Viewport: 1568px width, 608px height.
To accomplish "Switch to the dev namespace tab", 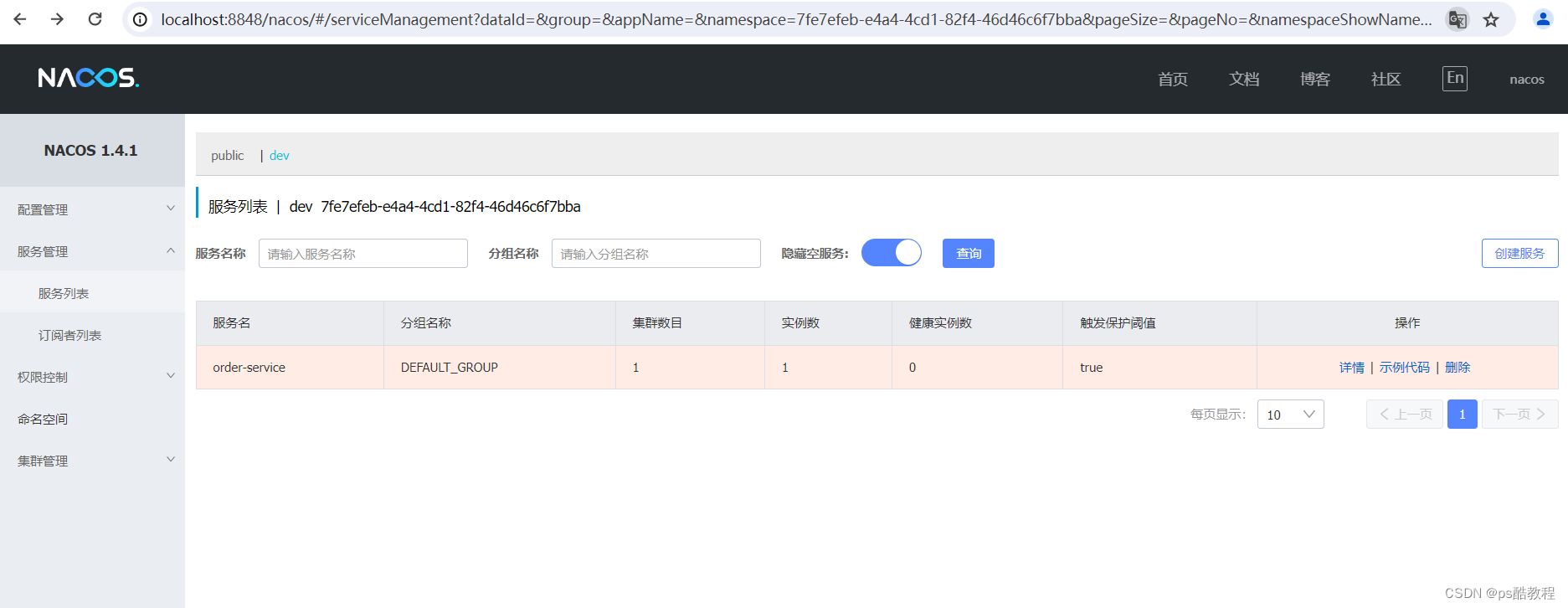I will (280, 155).
